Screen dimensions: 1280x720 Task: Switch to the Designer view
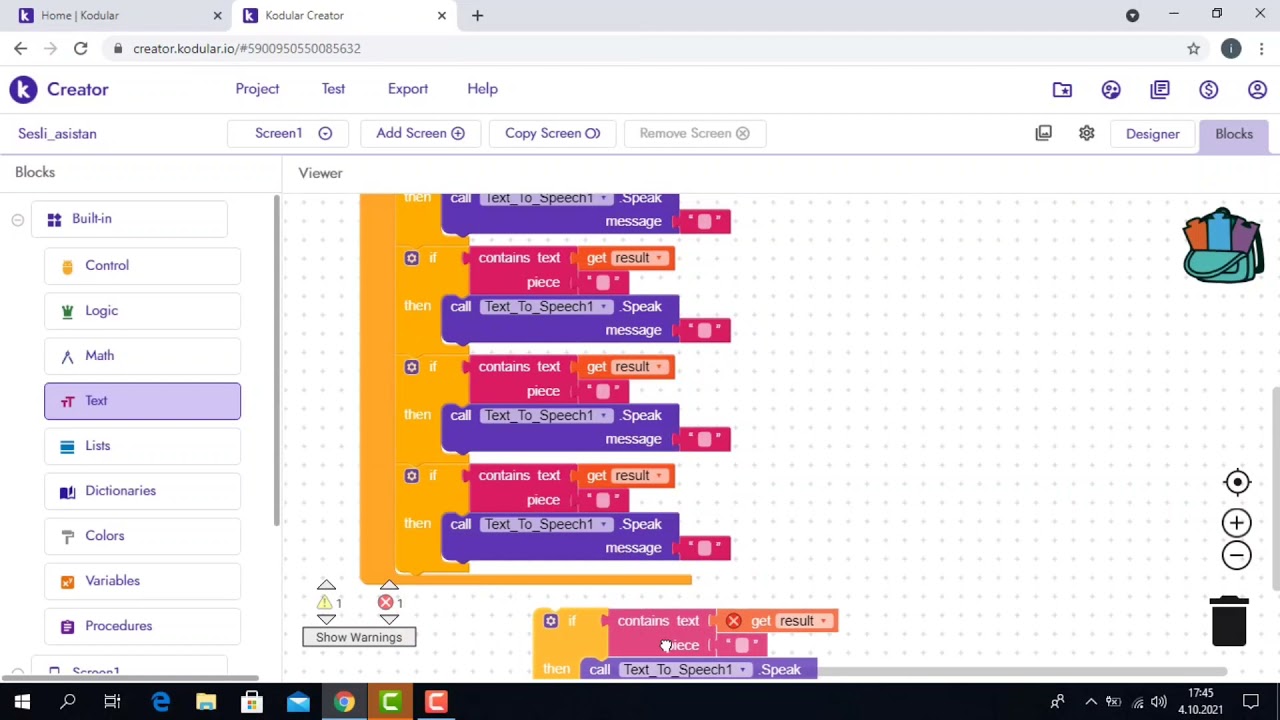1152,134
